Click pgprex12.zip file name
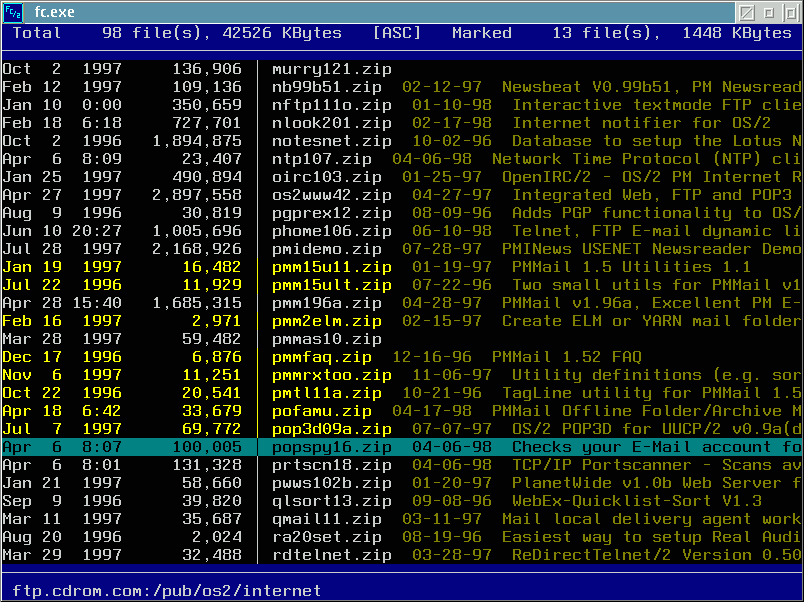 tap(332, 213)
